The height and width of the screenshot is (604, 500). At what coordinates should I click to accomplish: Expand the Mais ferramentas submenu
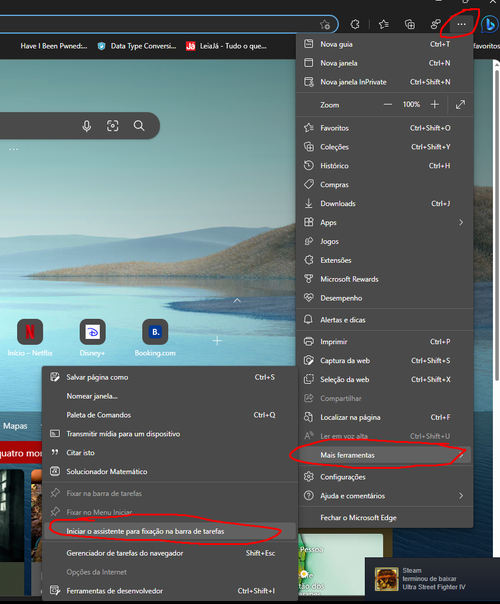tap(384, 455)
